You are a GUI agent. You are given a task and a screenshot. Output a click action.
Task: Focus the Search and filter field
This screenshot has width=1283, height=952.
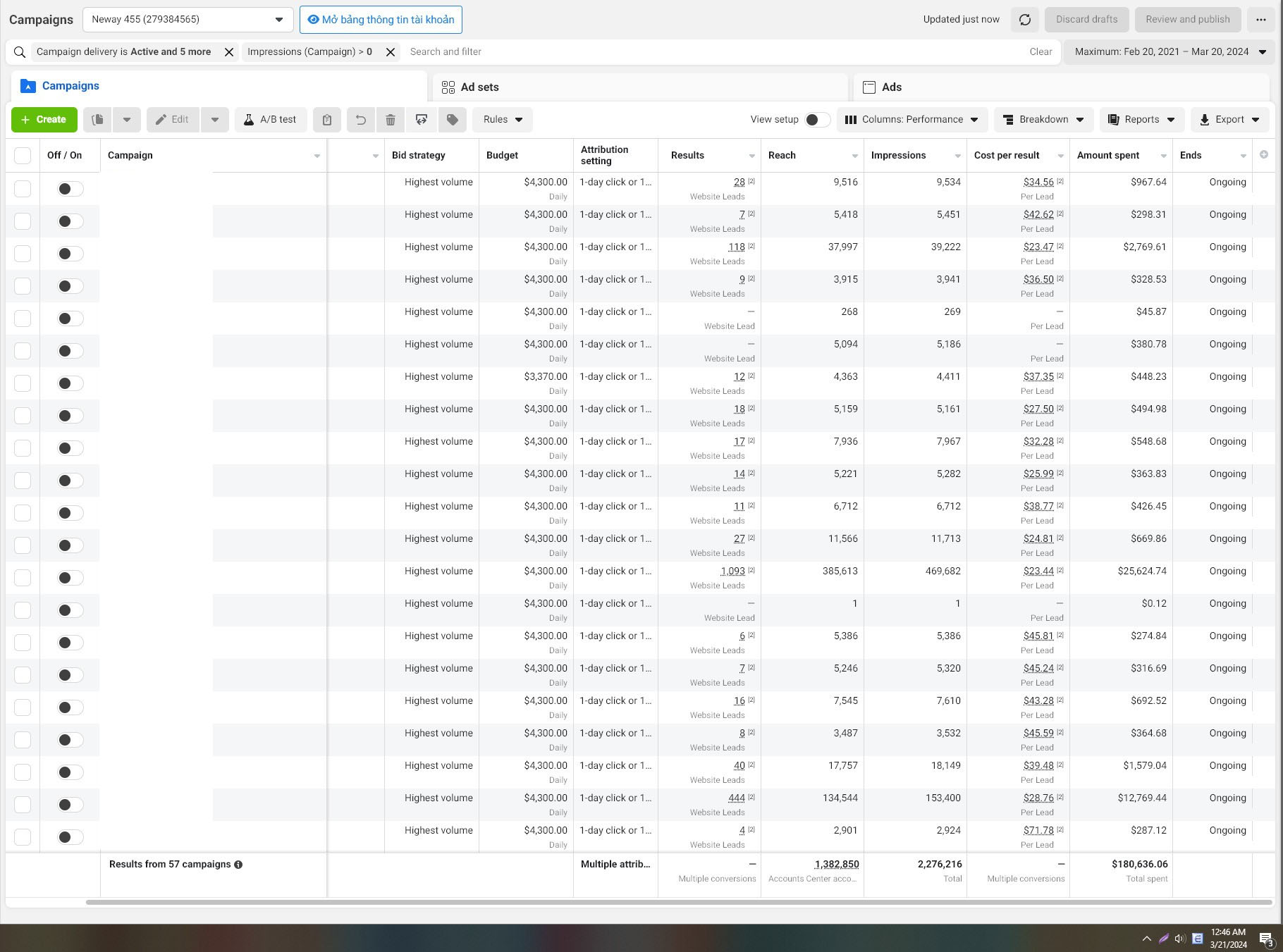[x=715, y=52]
